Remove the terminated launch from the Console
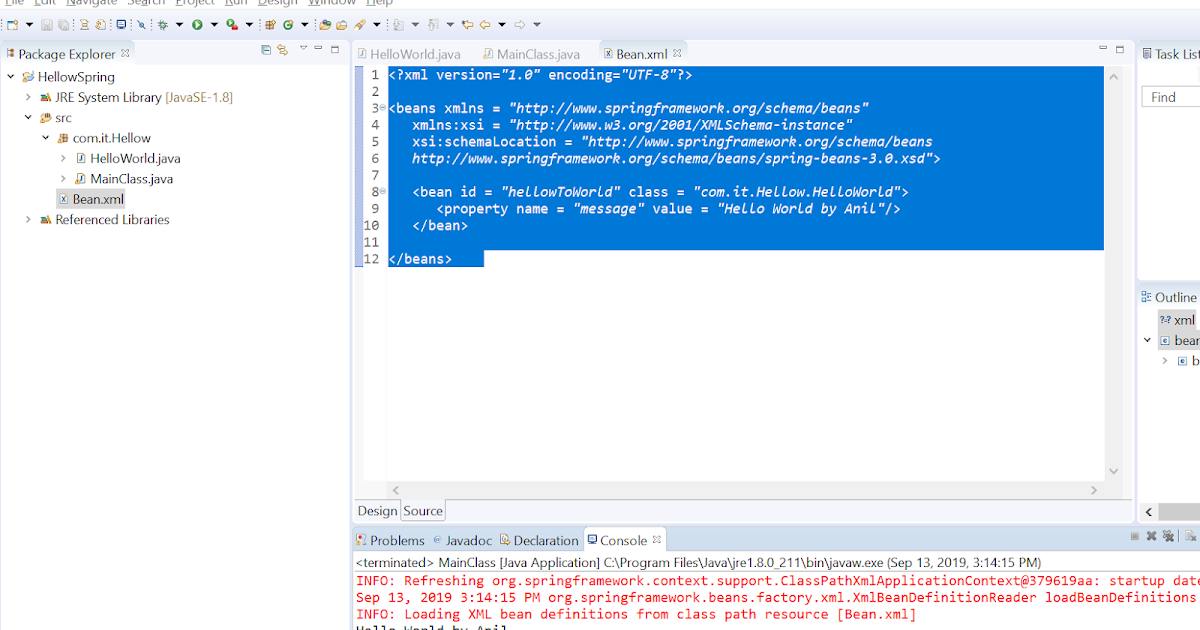Viewport: 1200px width, 630px height. click(x=1151, y=536)
